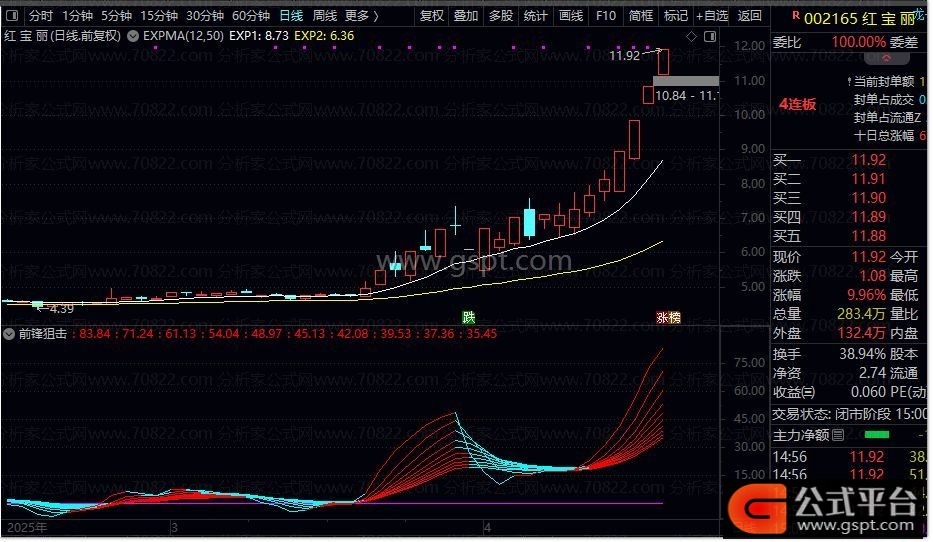Switch to 5分钟 period

click(116, 16)
